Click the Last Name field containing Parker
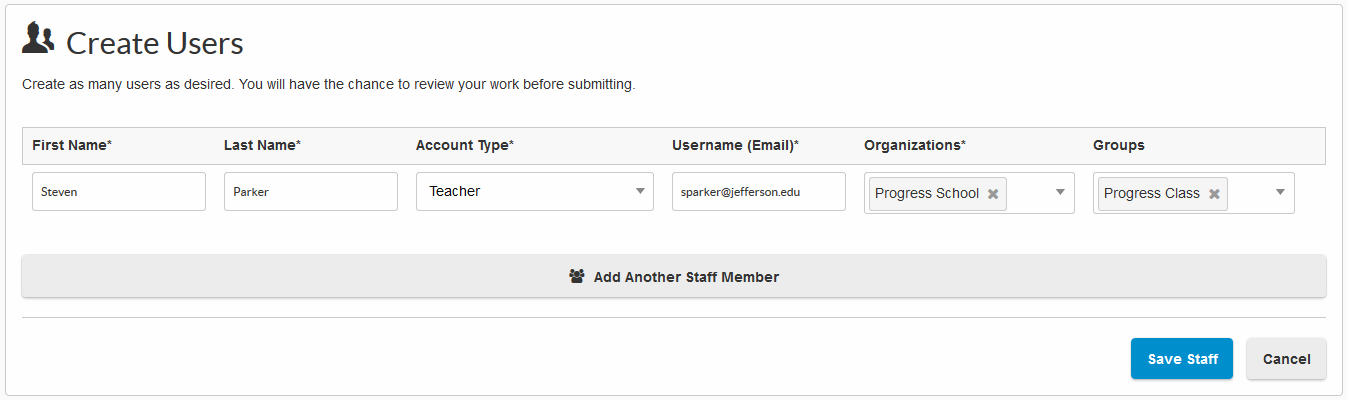Viewport: 1347px width, 400px height. 310,192
